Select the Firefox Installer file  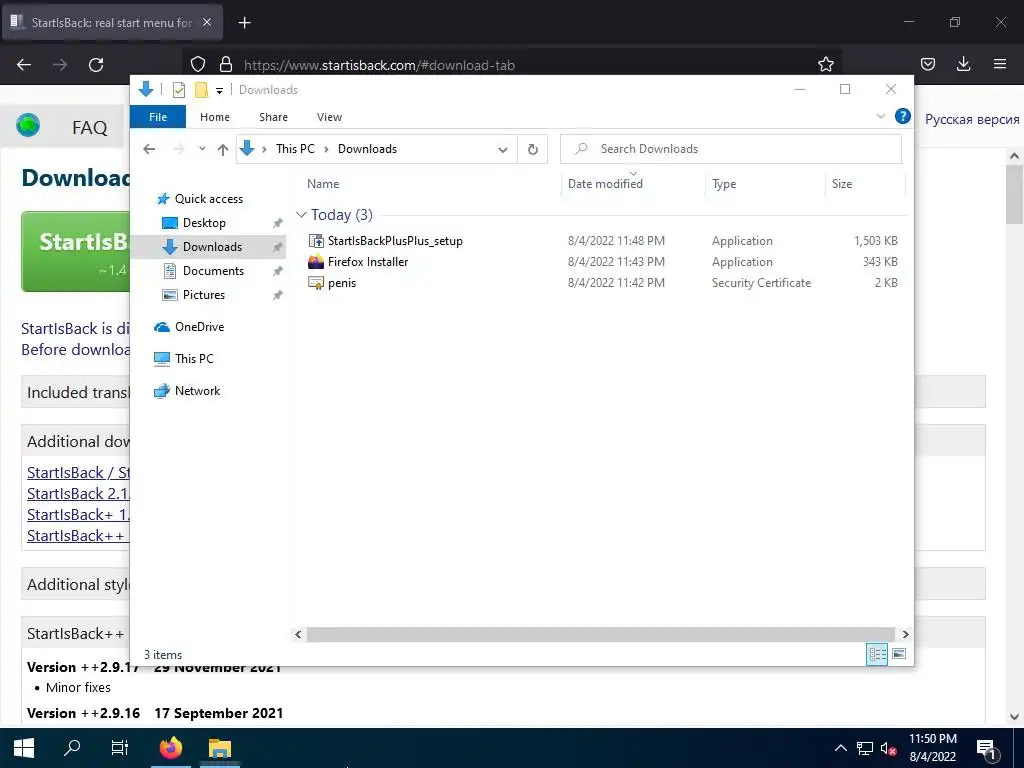(x=368, y=262)
